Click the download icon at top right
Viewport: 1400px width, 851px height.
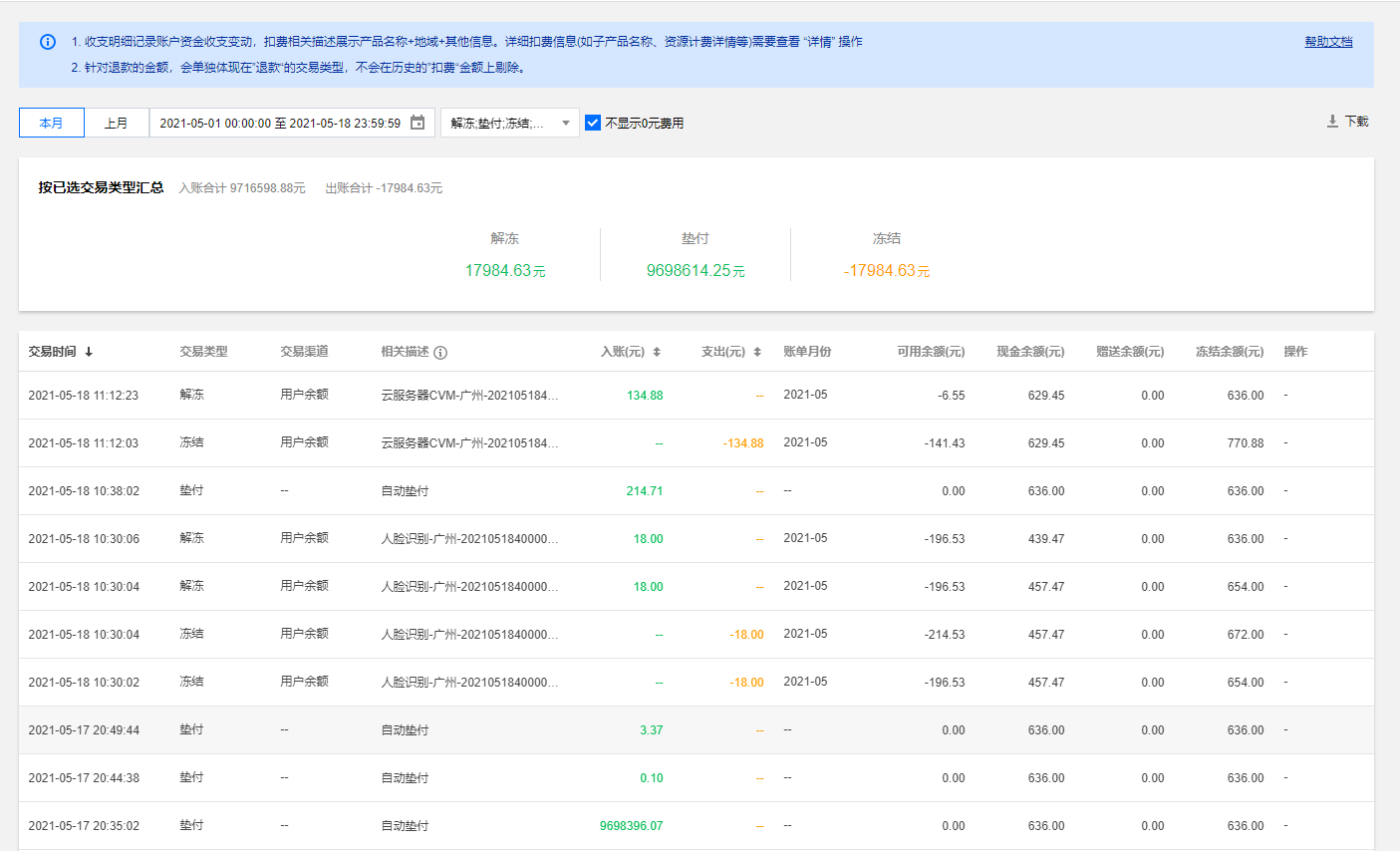tap(1332, 121)
